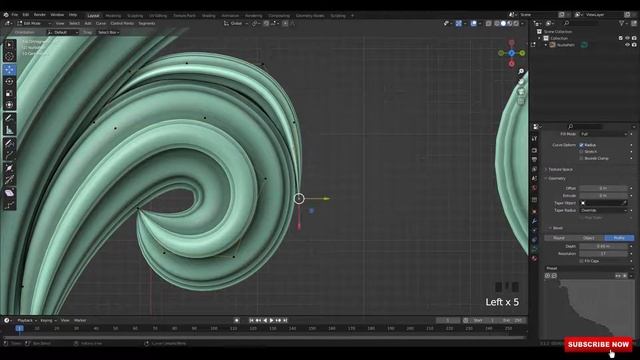Screen dimensions: 640x360
Task: Open the Select Box dropdown
Action: 109,32
